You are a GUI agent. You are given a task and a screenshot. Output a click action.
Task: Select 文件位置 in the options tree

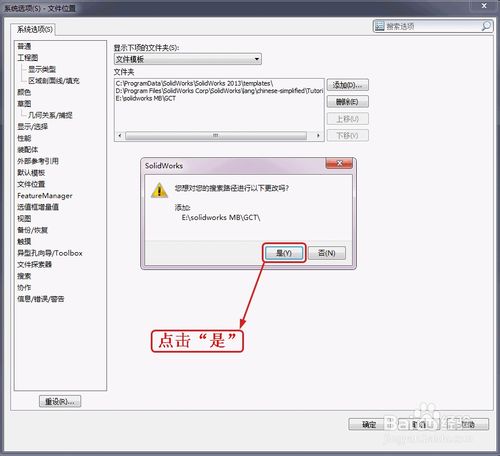(x=31, y=184)
